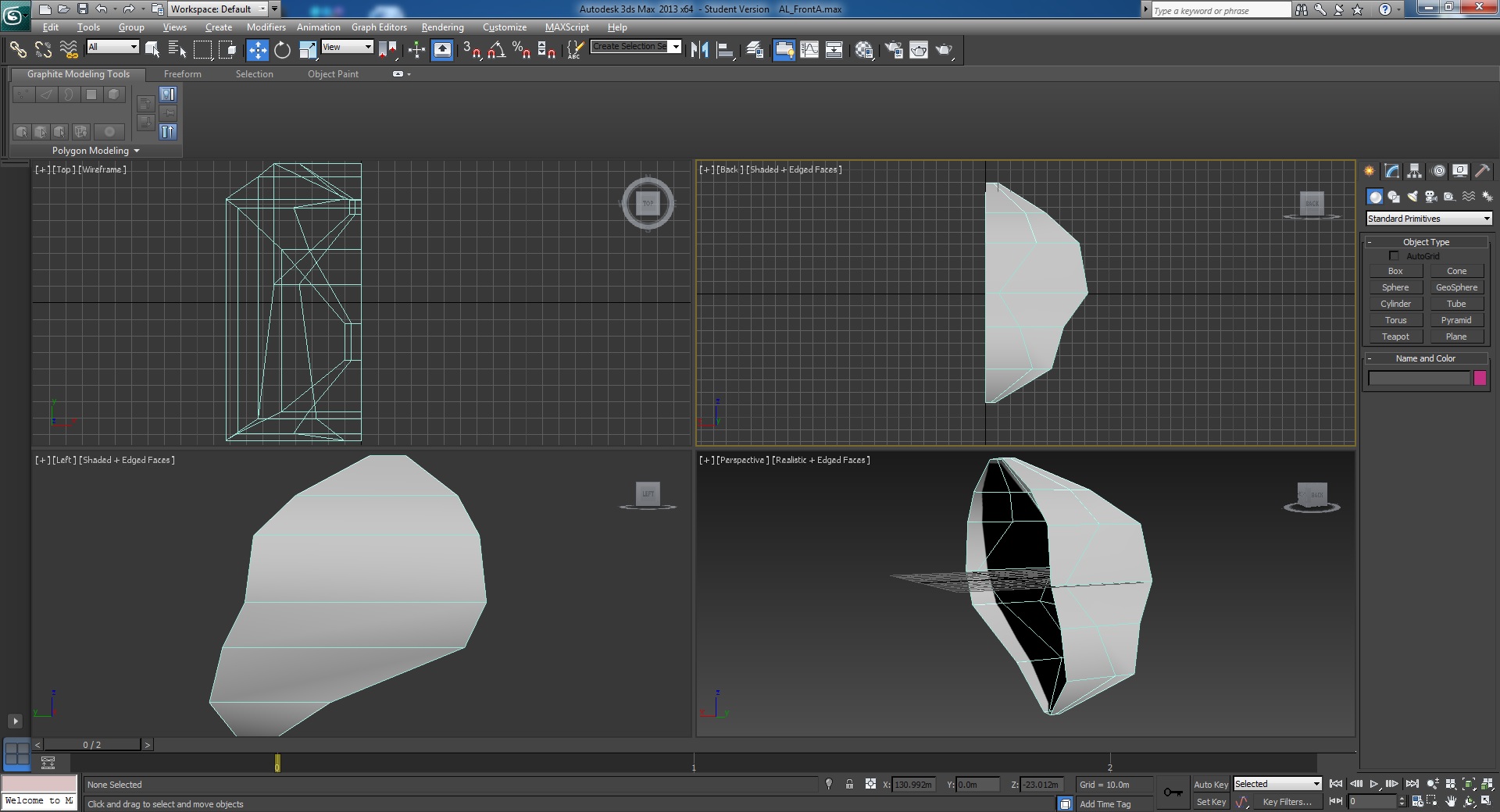Toggle the 3D snap tool

click(467, 49)
